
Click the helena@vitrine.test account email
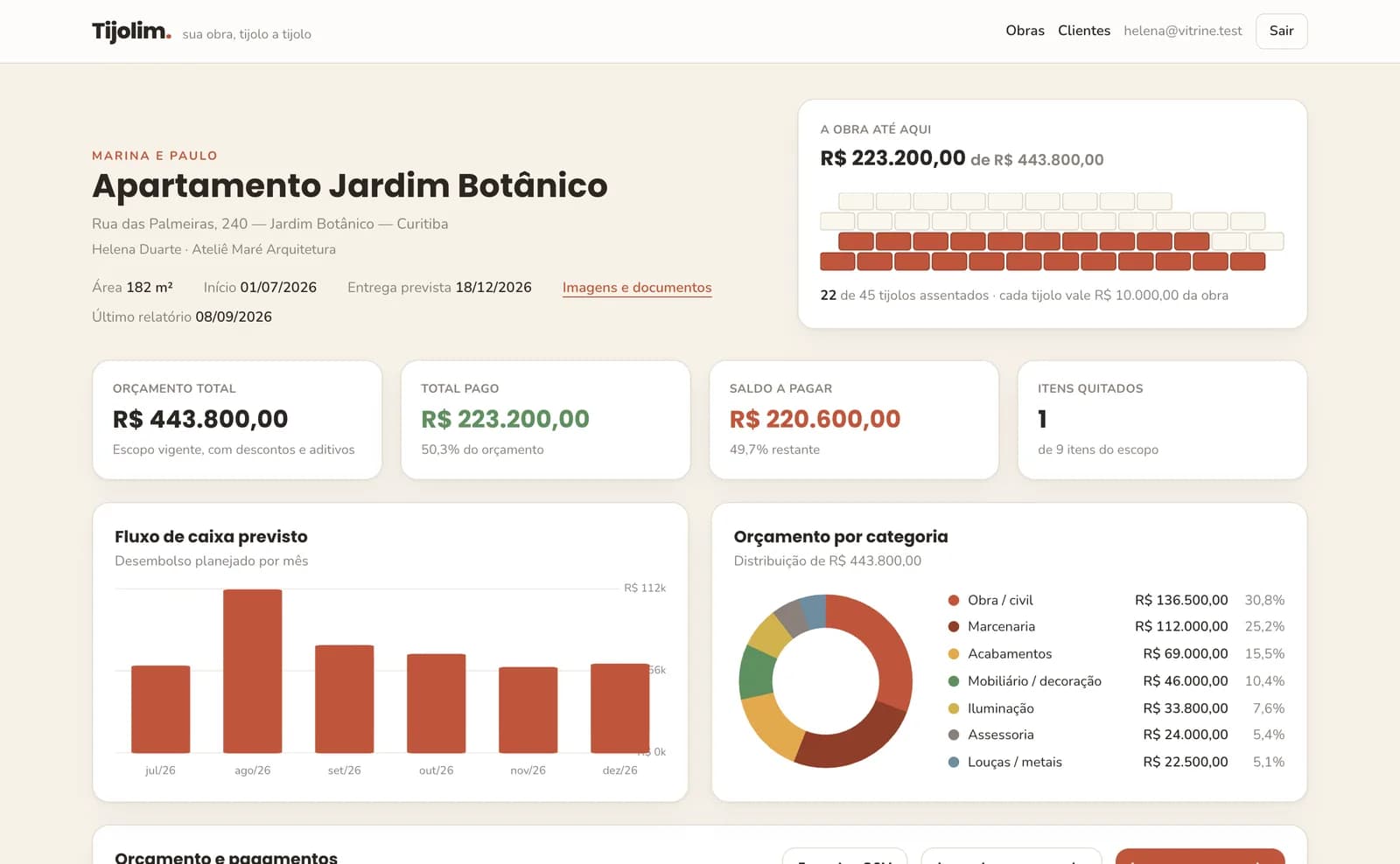tap(1182, 31)
